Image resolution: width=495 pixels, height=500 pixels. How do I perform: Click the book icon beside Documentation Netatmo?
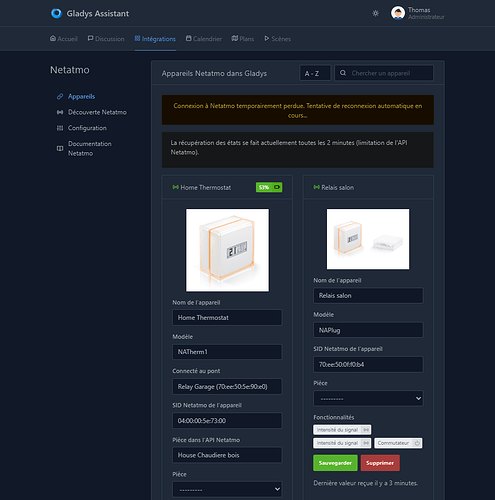coord(60,148)
